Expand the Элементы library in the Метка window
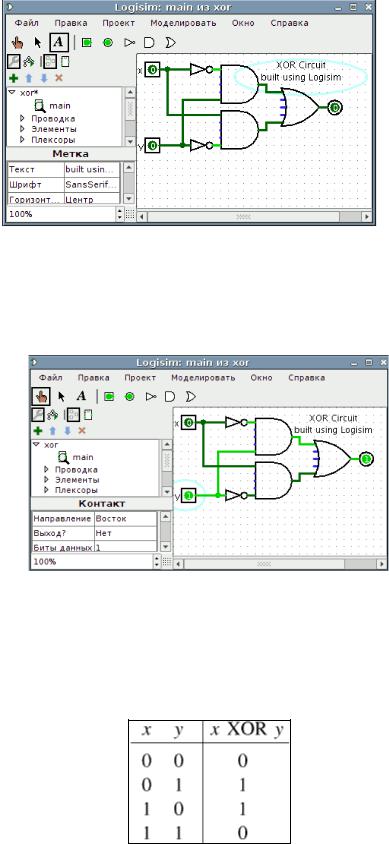This screenshot has width=389, height=844. [x=23, y=129]
